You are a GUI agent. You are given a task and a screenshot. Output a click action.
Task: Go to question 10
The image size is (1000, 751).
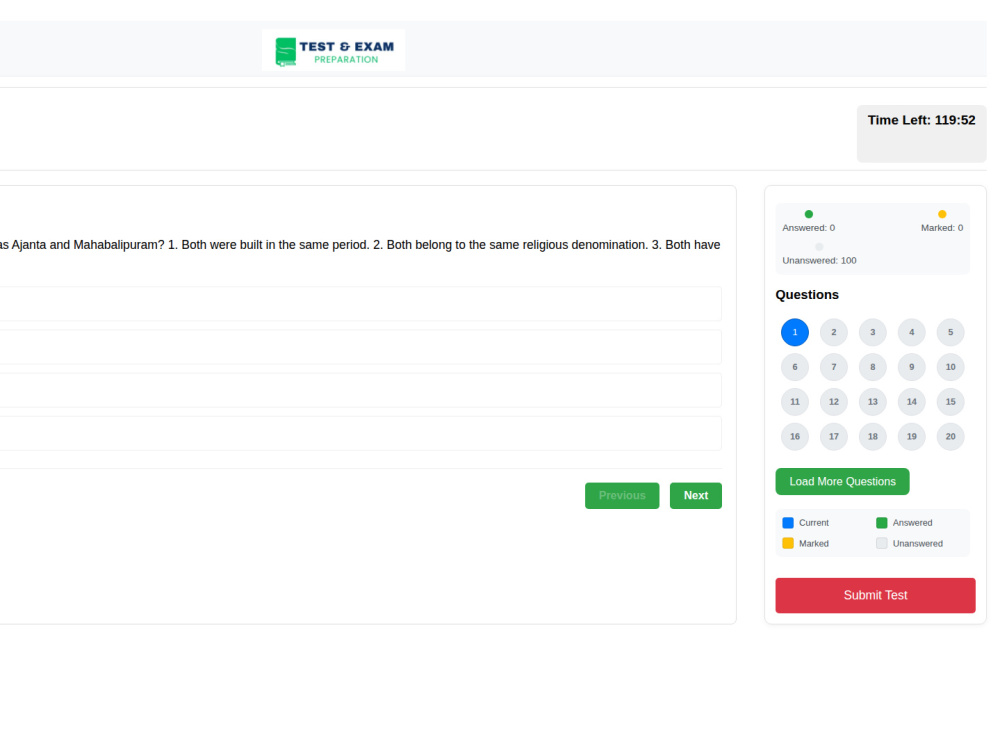click(950, 367)
